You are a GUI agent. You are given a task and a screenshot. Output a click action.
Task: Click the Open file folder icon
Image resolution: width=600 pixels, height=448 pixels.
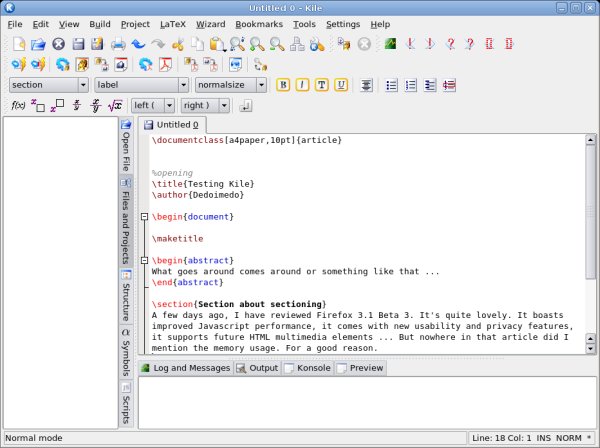tap(38, 44)
